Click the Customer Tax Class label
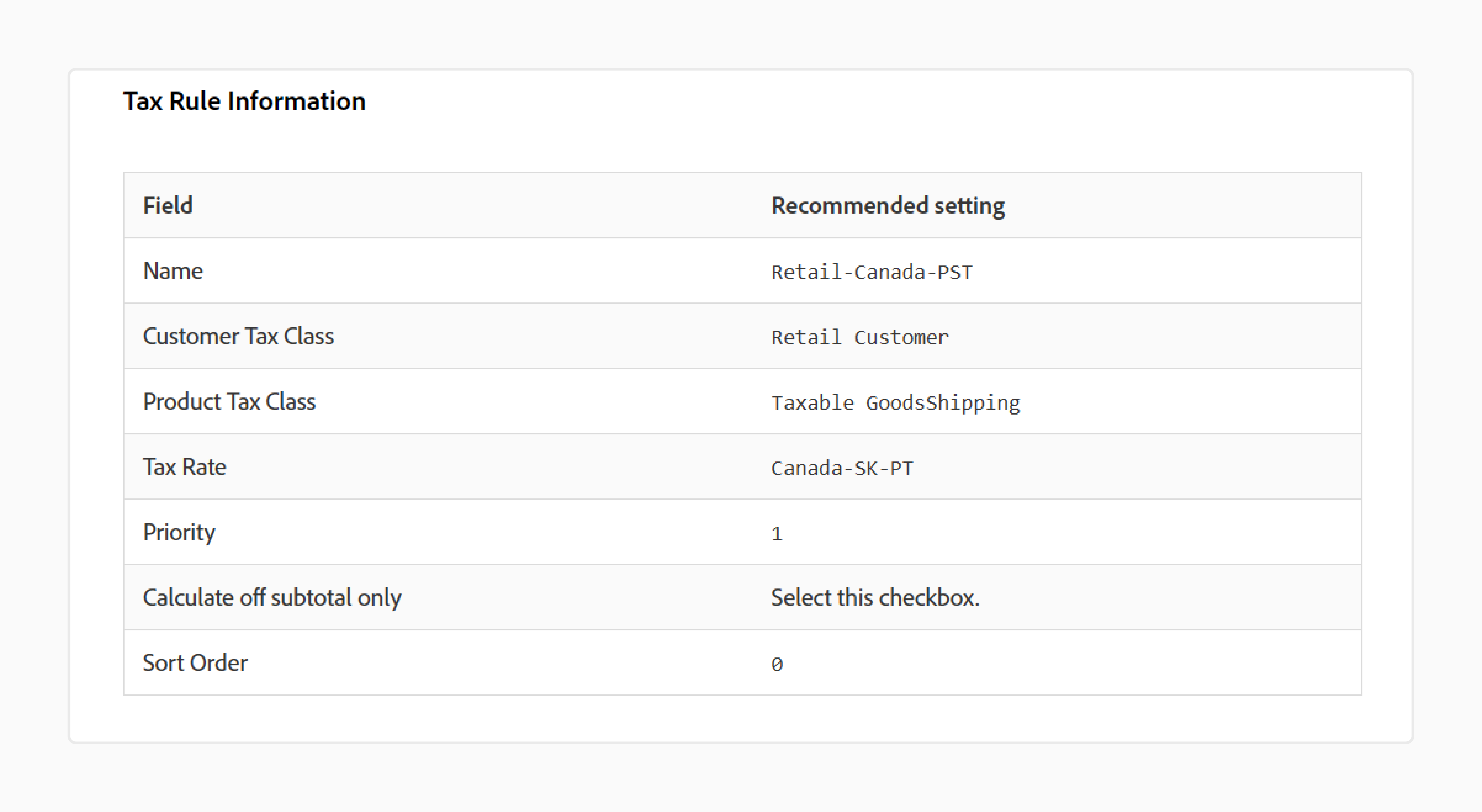The width and height of the screenshot is (1482, 812). 238,336
